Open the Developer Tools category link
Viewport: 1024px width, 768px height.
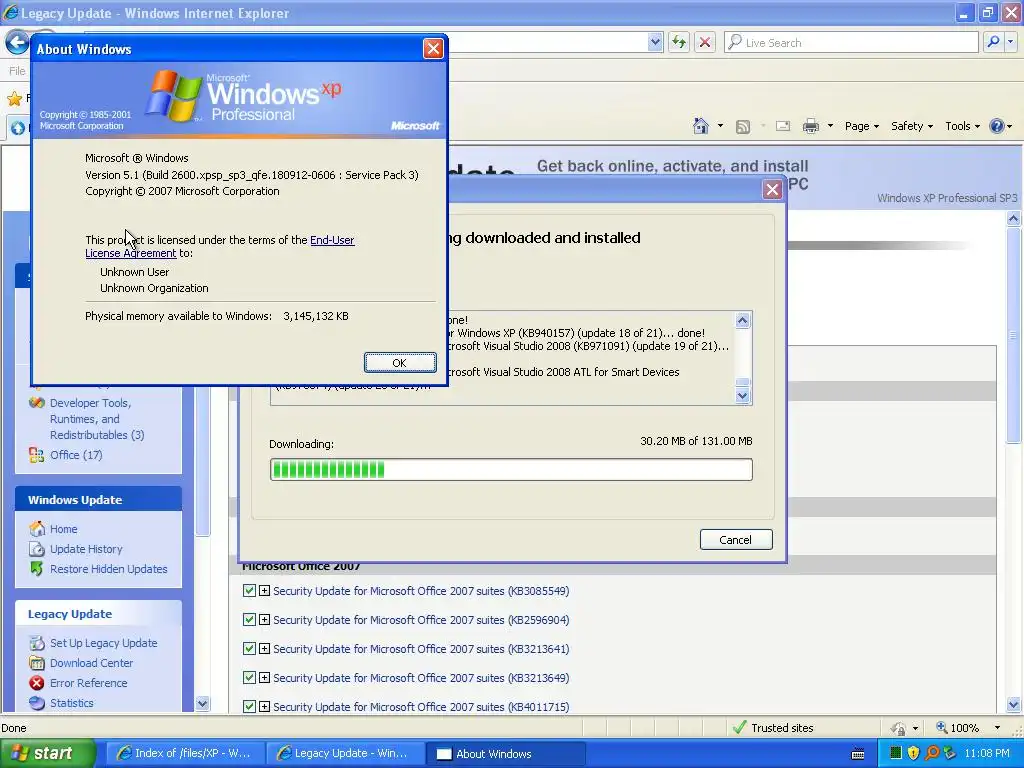97,419
